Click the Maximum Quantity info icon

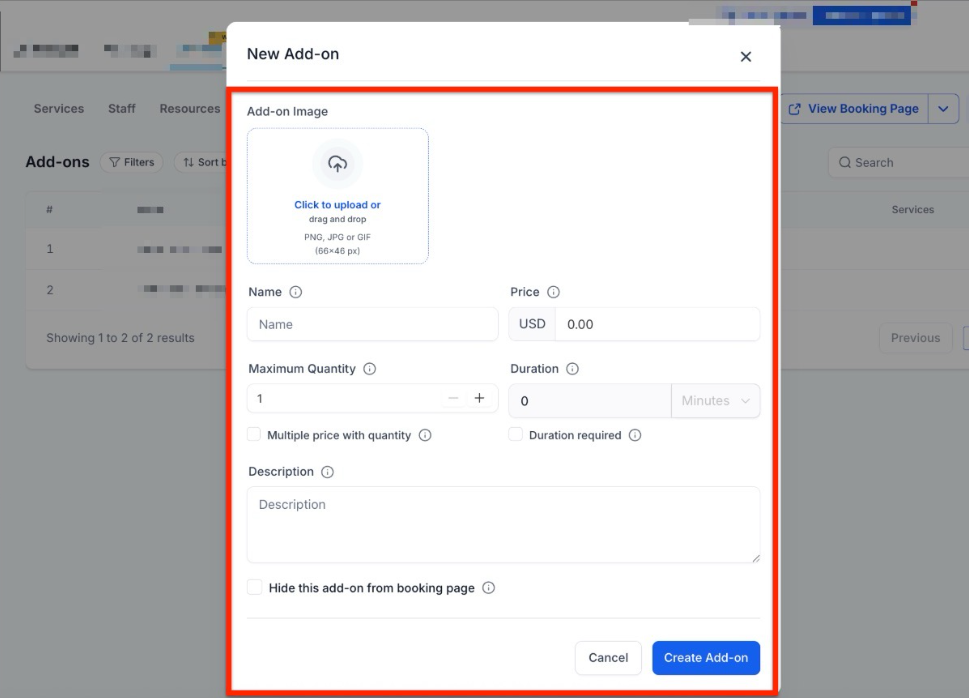tap(370, 369)
